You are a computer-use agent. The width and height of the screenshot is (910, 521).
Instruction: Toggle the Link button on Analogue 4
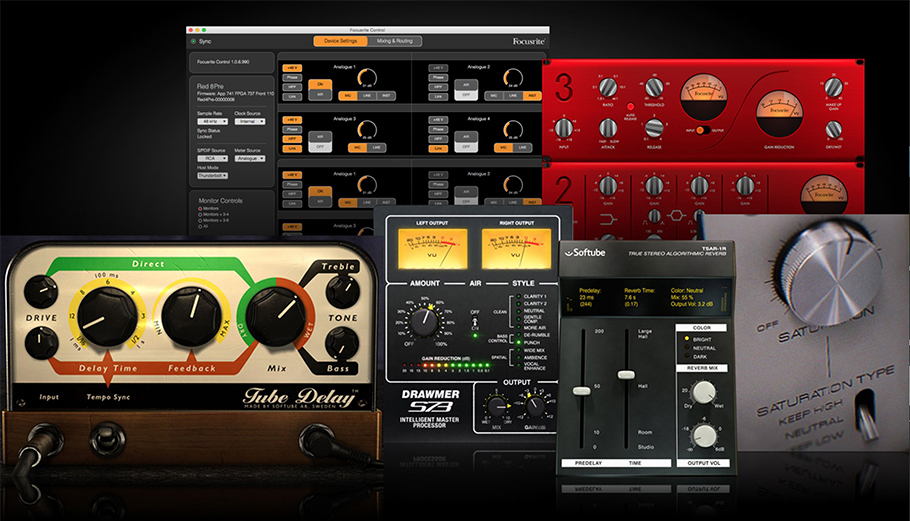438,148
